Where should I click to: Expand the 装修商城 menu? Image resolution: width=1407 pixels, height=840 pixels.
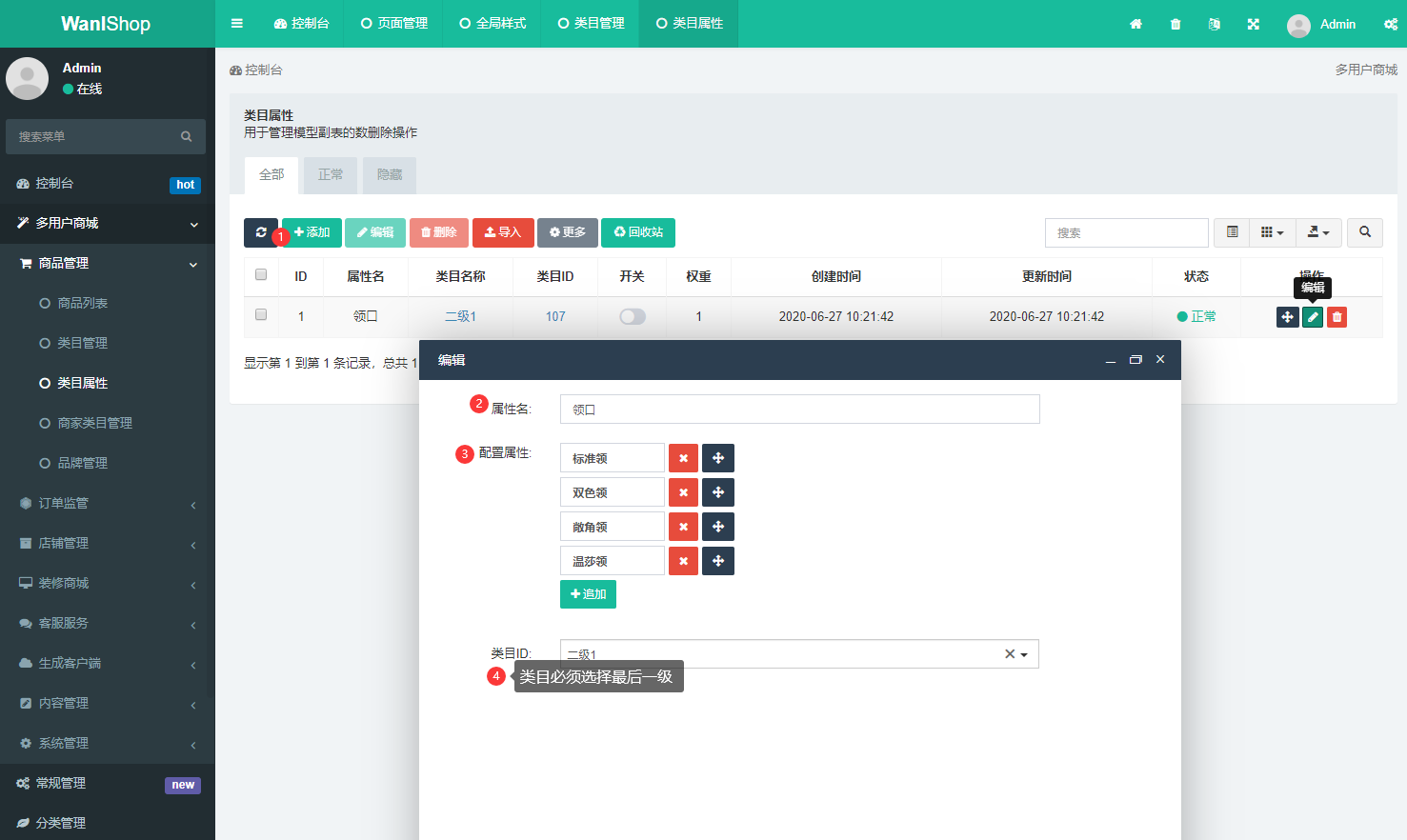(108, 583)
